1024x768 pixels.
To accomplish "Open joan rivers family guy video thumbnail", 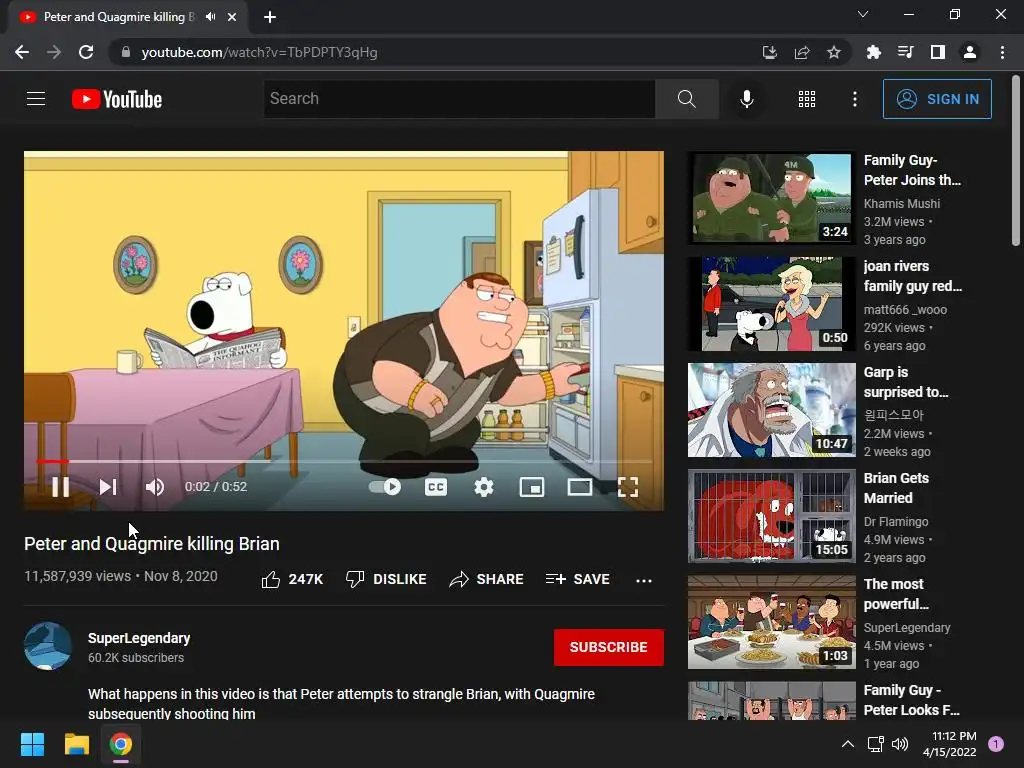I will click(x=771, y=304).
